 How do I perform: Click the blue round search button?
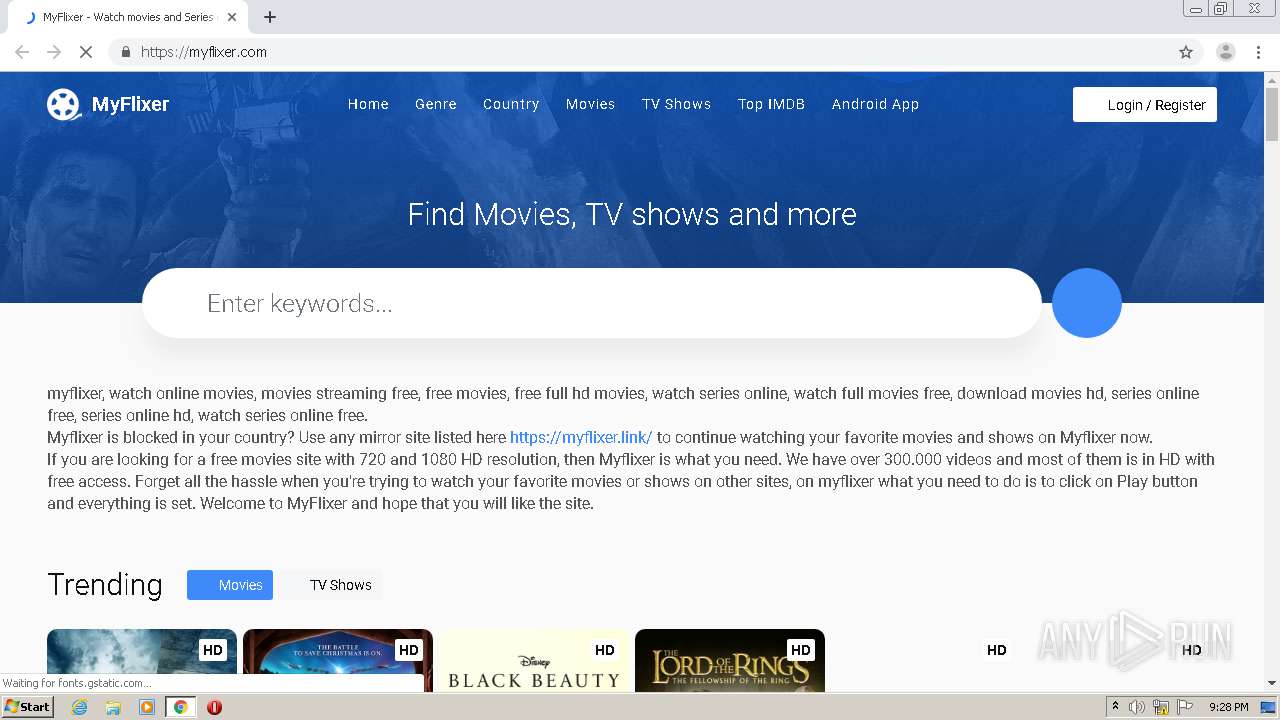1087,303
